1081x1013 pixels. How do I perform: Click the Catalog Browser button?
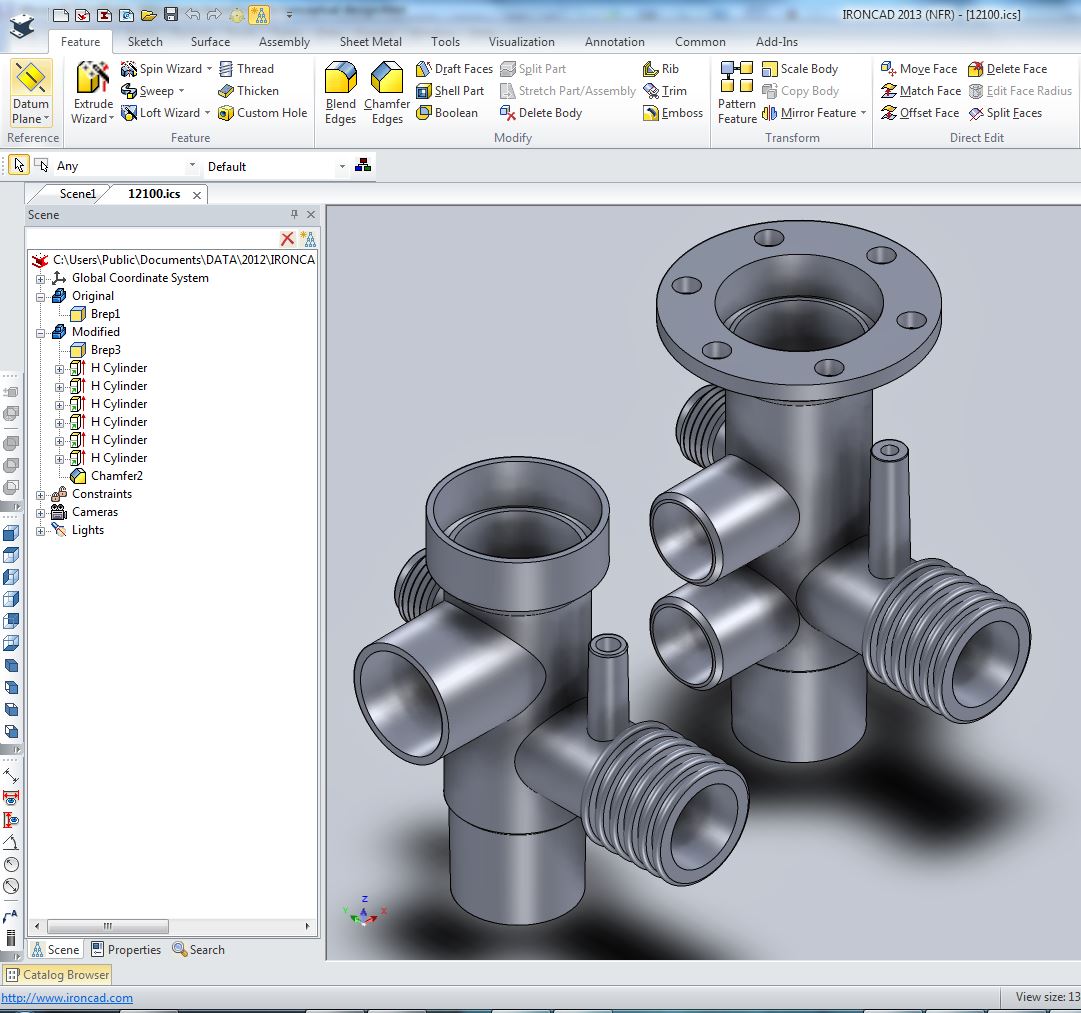click(58, 975)
